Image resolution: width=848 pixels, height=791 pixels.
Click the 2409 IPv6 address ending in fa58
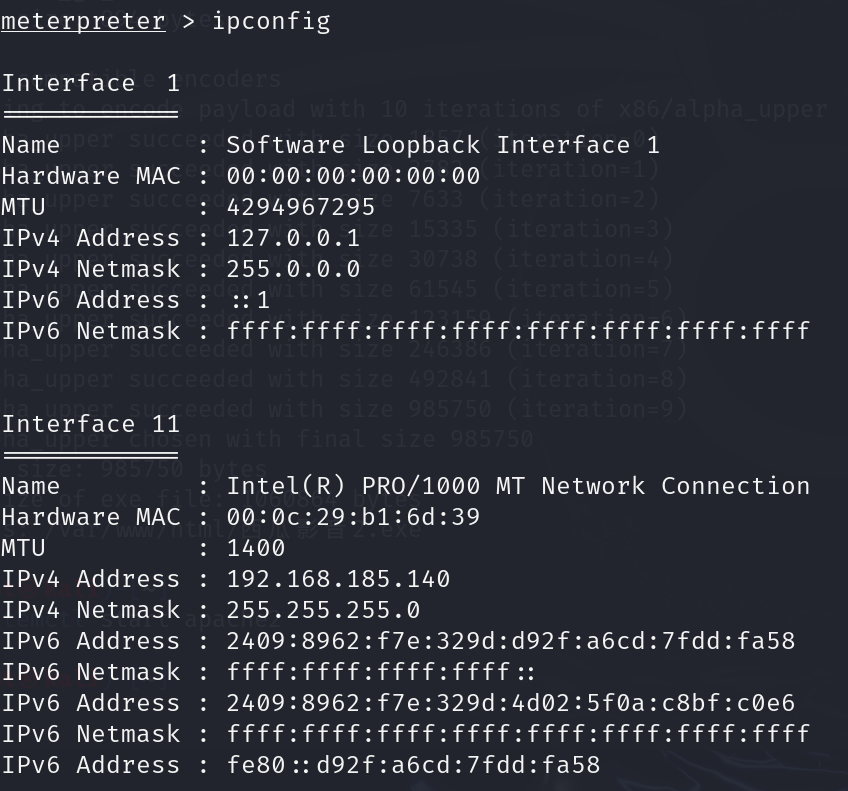(511, 641)
